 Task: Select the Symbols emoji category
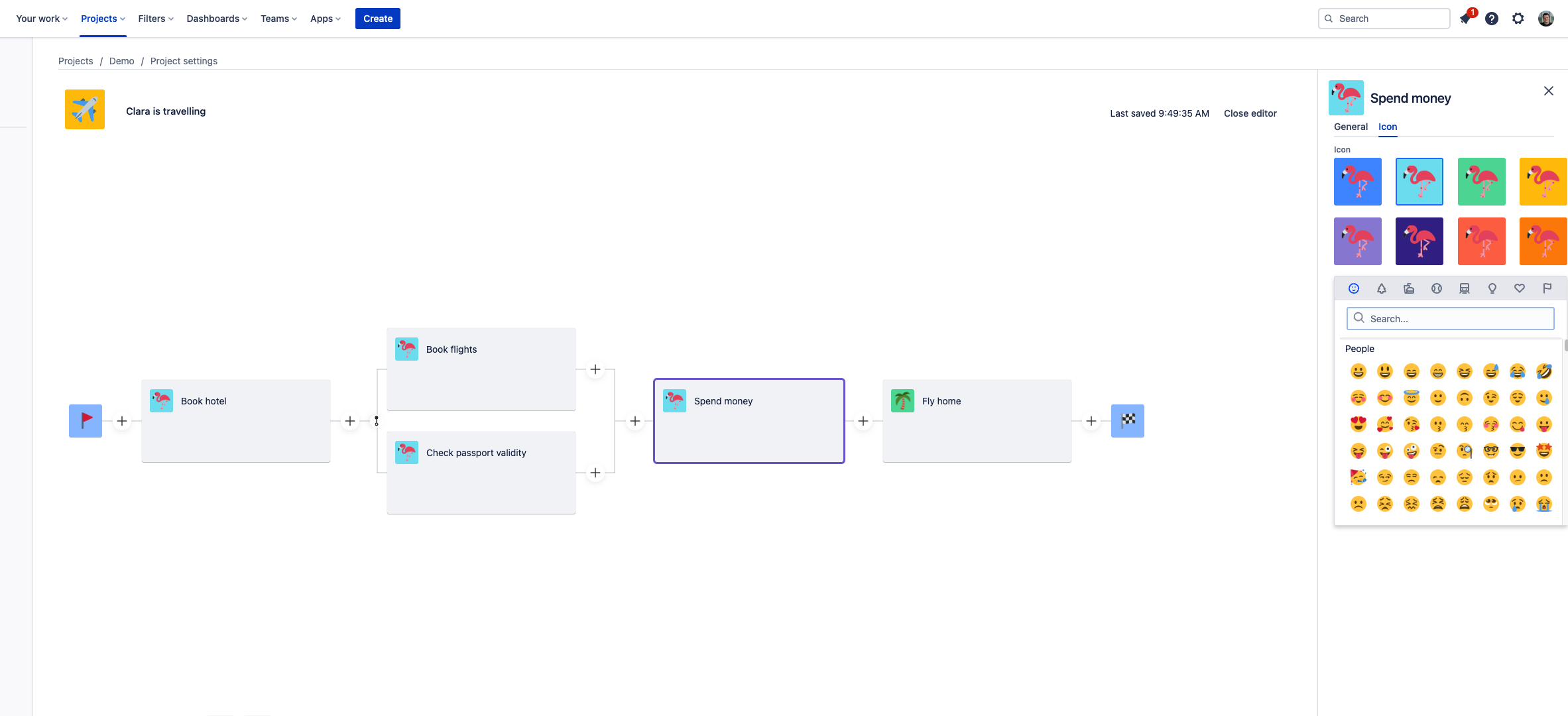click(1520, 288)
